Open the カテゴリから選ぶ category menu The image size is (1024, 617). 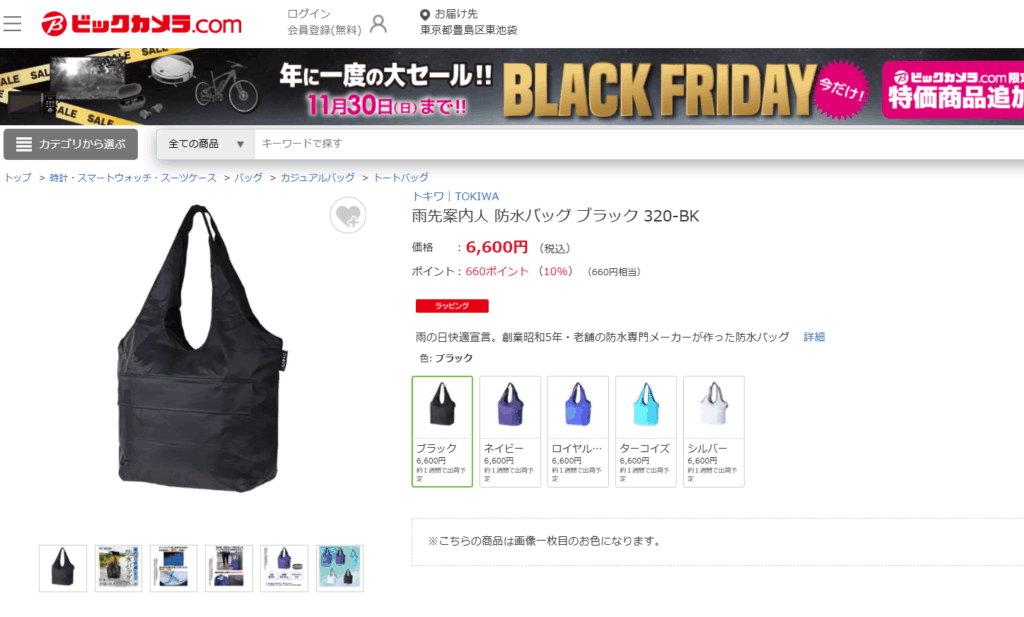tap(71, 144)
